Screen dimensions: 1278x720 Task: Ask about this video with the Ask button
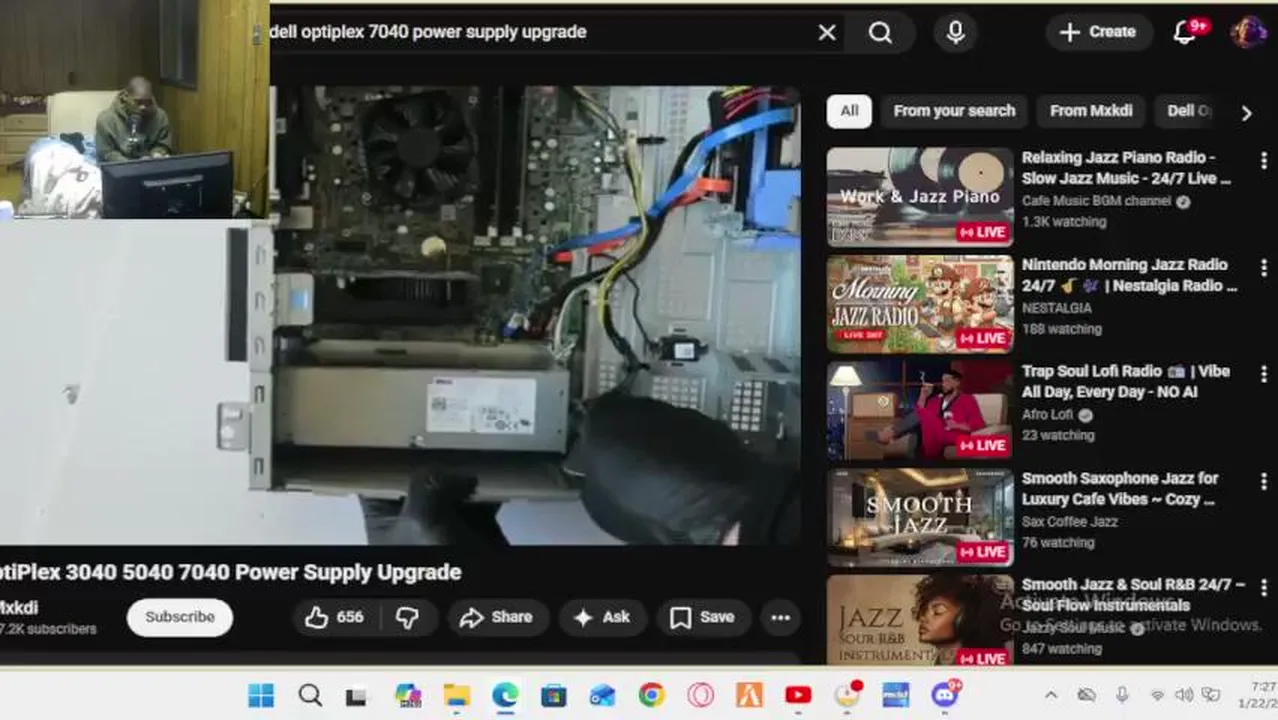602,618
